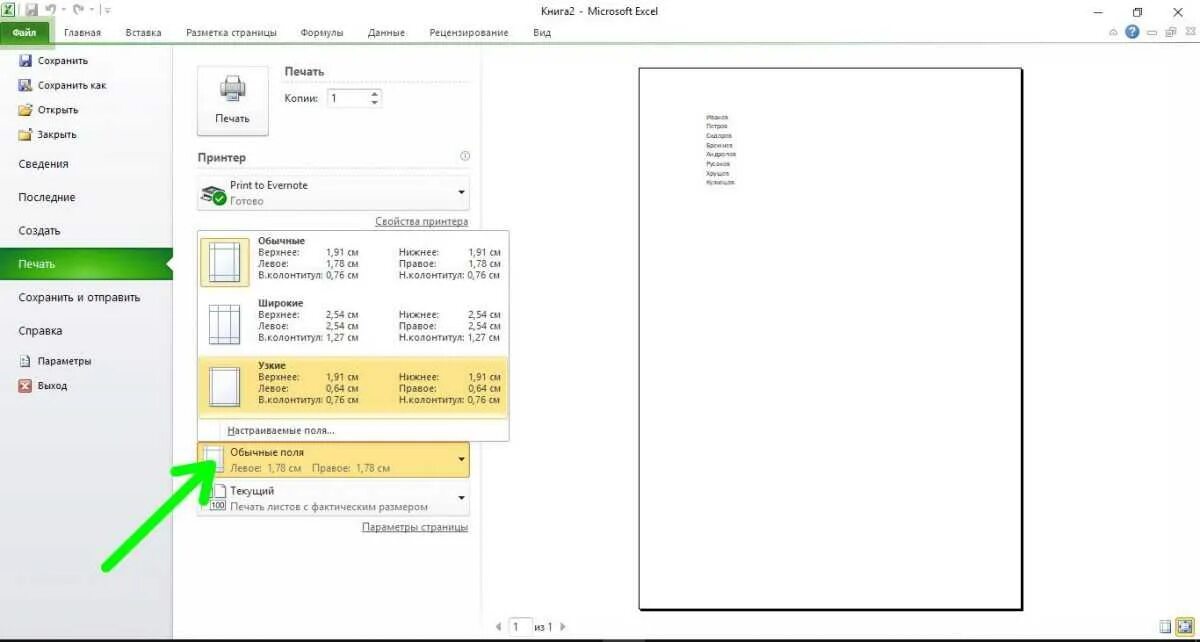1200x642 pixels.
Task: Open the Формулы ribbon tab
Action: coord(322,32)
